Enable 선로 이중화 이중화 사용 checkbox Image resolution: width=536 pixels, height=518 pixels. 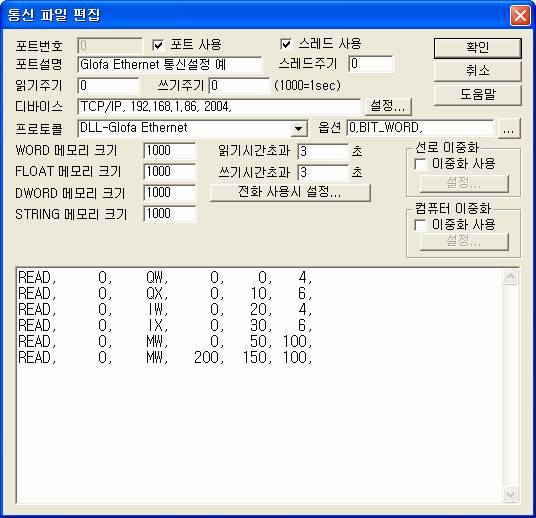420,164
